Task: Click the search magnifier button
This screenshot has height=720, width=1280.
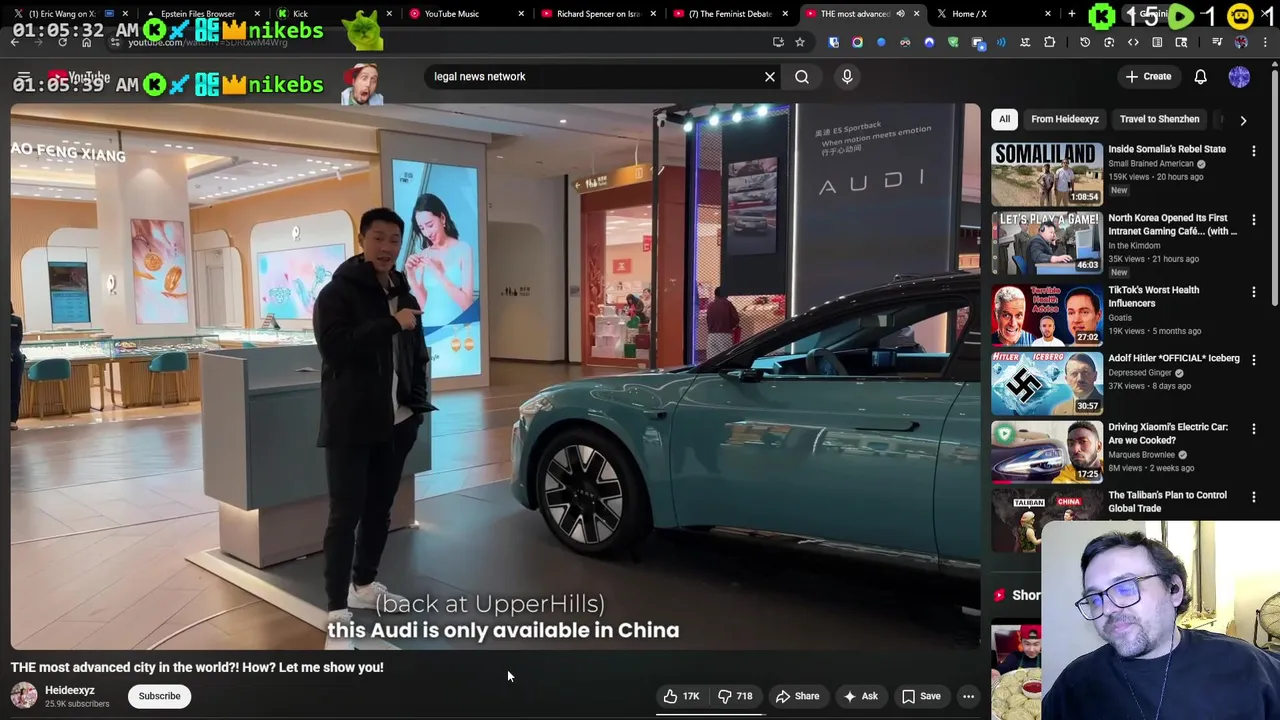Action: coord(802,76)
